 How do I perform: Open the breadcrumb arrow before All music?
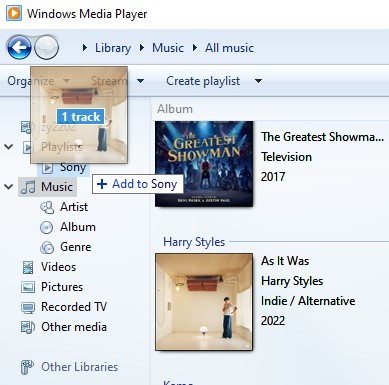point(195,48)
